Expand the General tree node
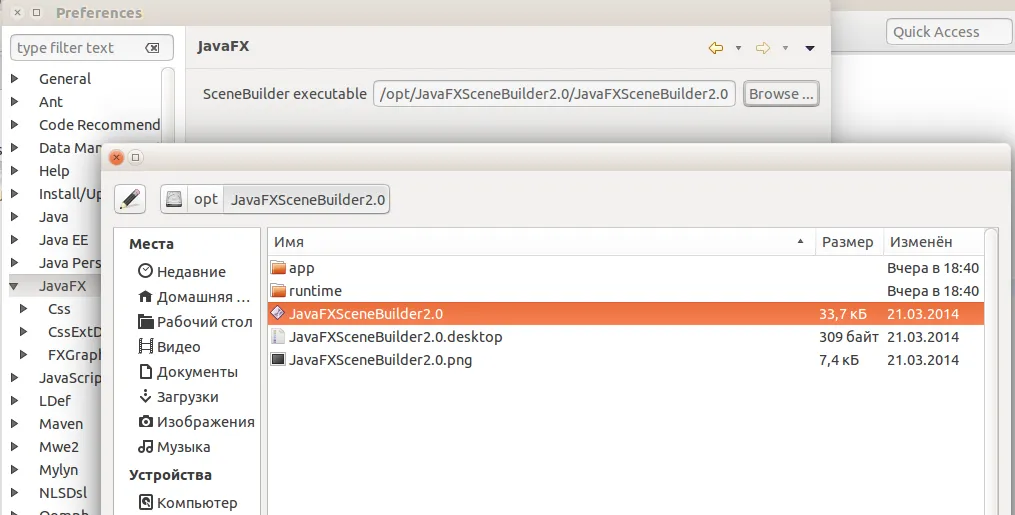1015x515 pixels. (x=15, y=78)
